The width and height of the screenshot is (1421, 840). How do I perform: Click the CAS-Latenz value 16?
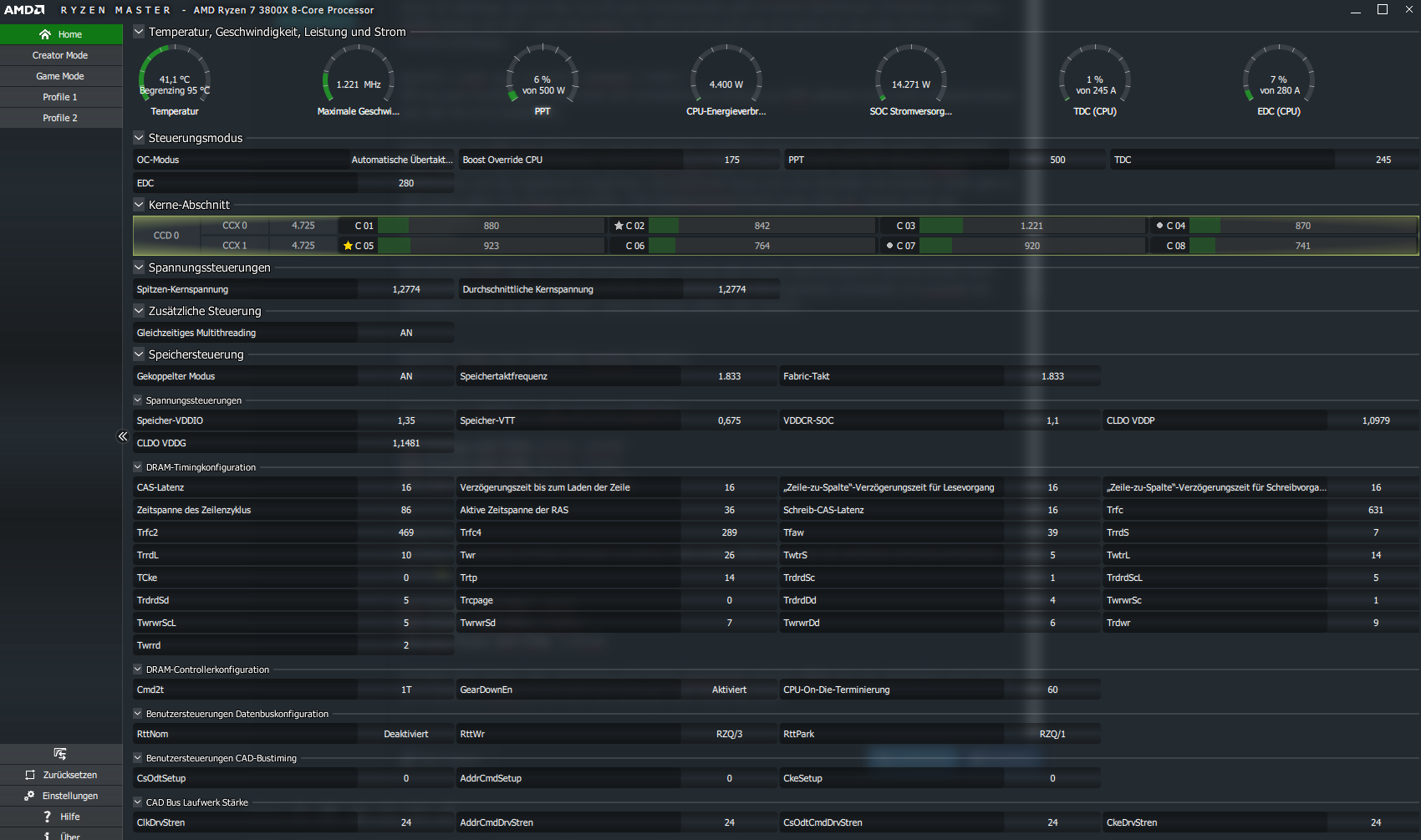coord(406,487)
